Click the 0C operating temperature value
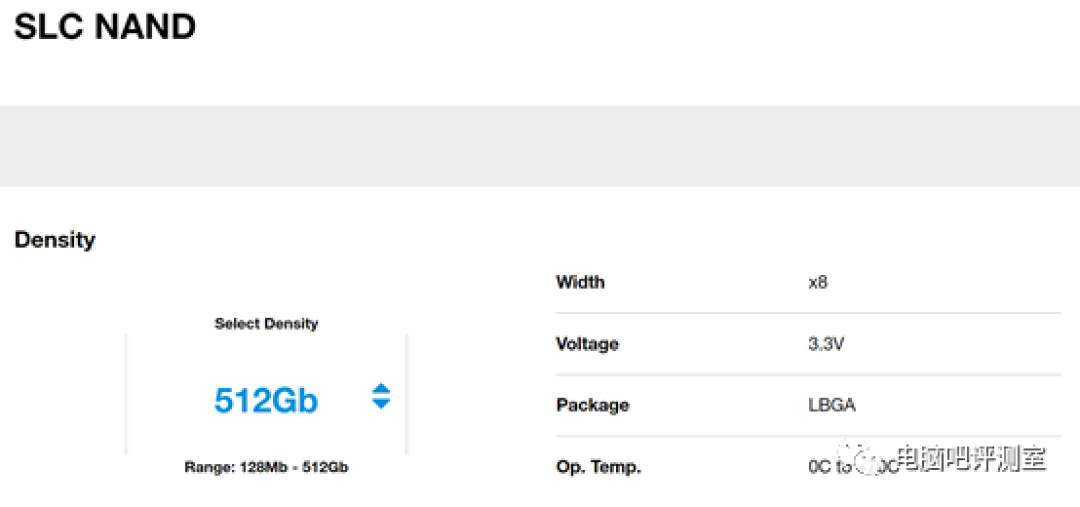This screenshot has height=507, width=1080. coord(820,467)
